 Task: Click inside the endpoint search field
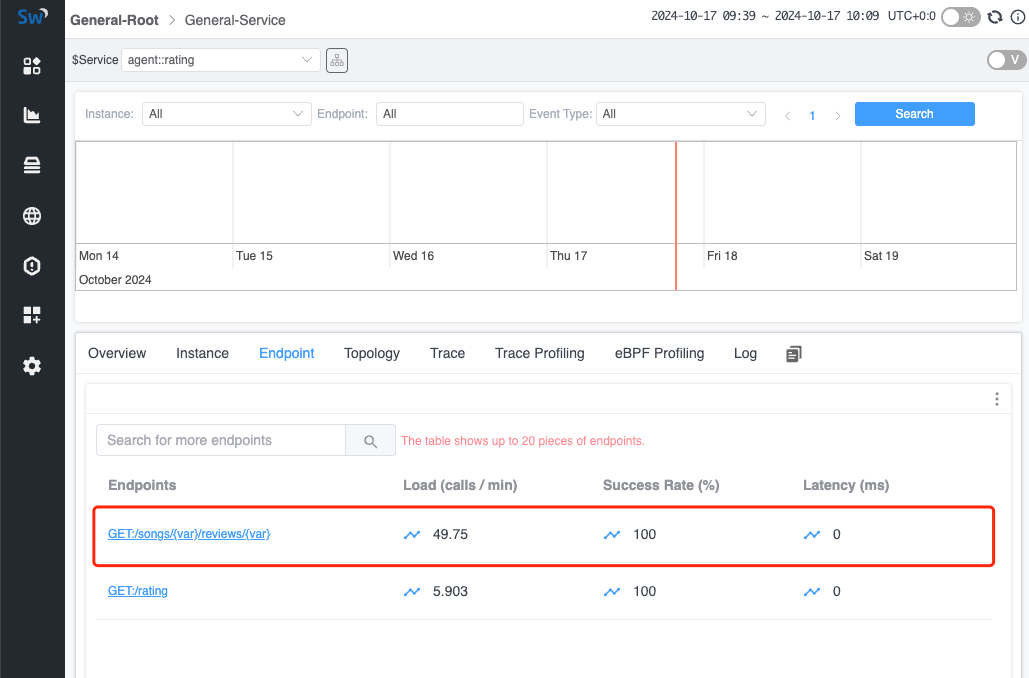220,440
